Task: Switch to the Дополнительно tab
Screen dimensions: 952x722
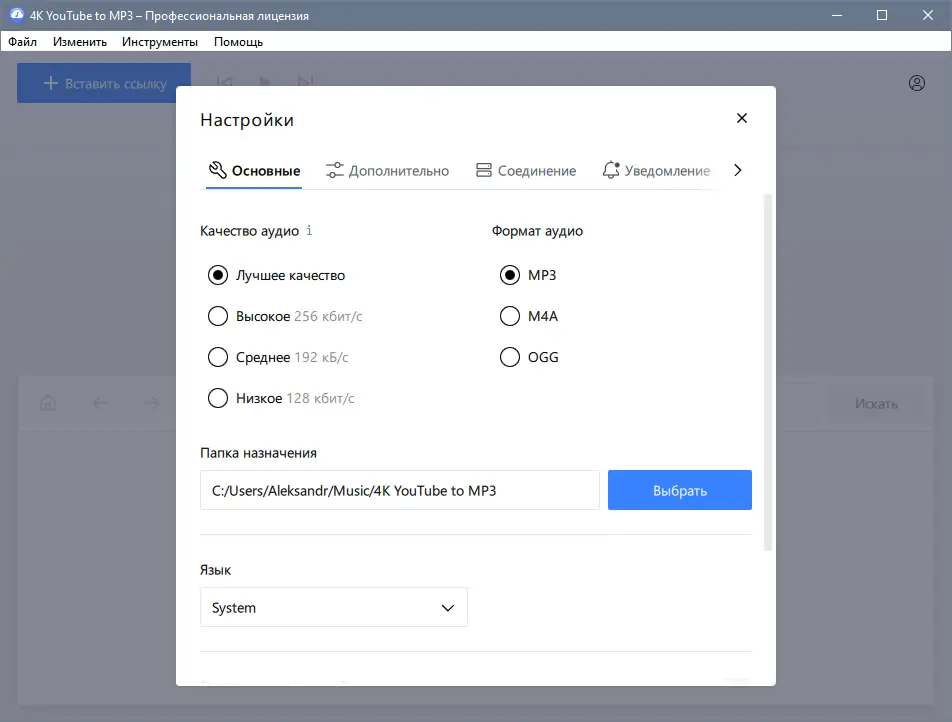Action: [x=387, y=171]
